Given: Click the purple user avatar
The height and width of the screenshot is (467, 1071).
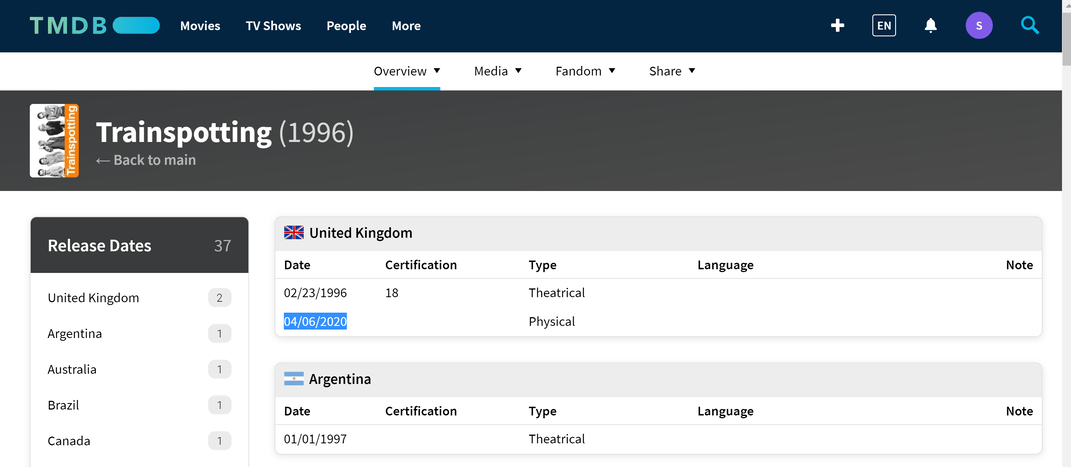Looking at the screenshot, I should click(979, 26).
